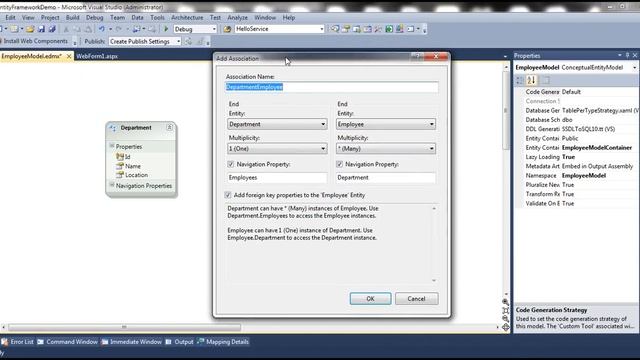Screen dimensions: 640x360
Task: Click the Add New Item toolbar icon
Action: [x=14, y=29]
